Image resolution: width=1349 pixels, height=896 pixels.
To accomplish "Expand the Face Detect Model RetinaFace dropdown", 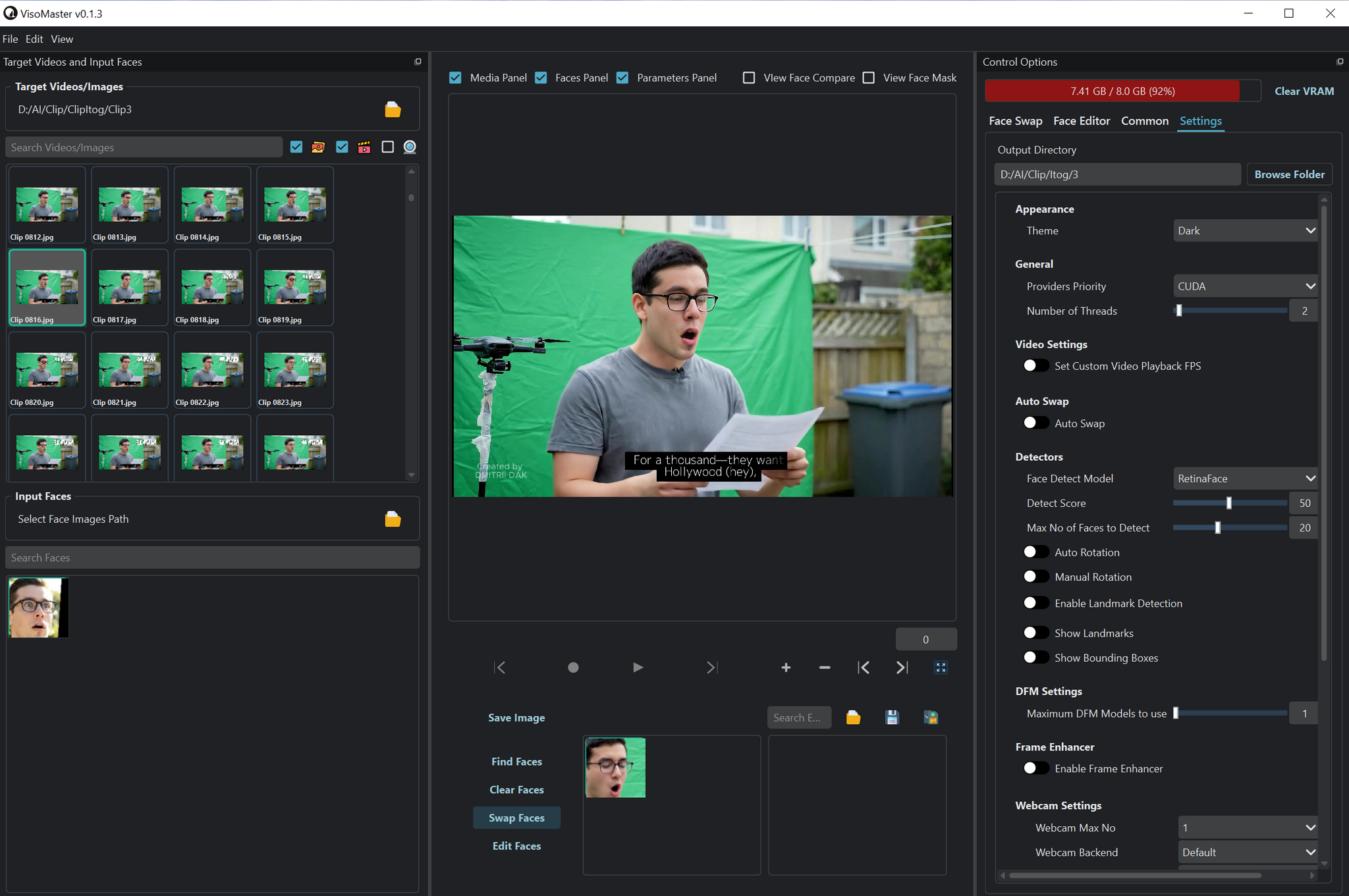I will 1245,479.
